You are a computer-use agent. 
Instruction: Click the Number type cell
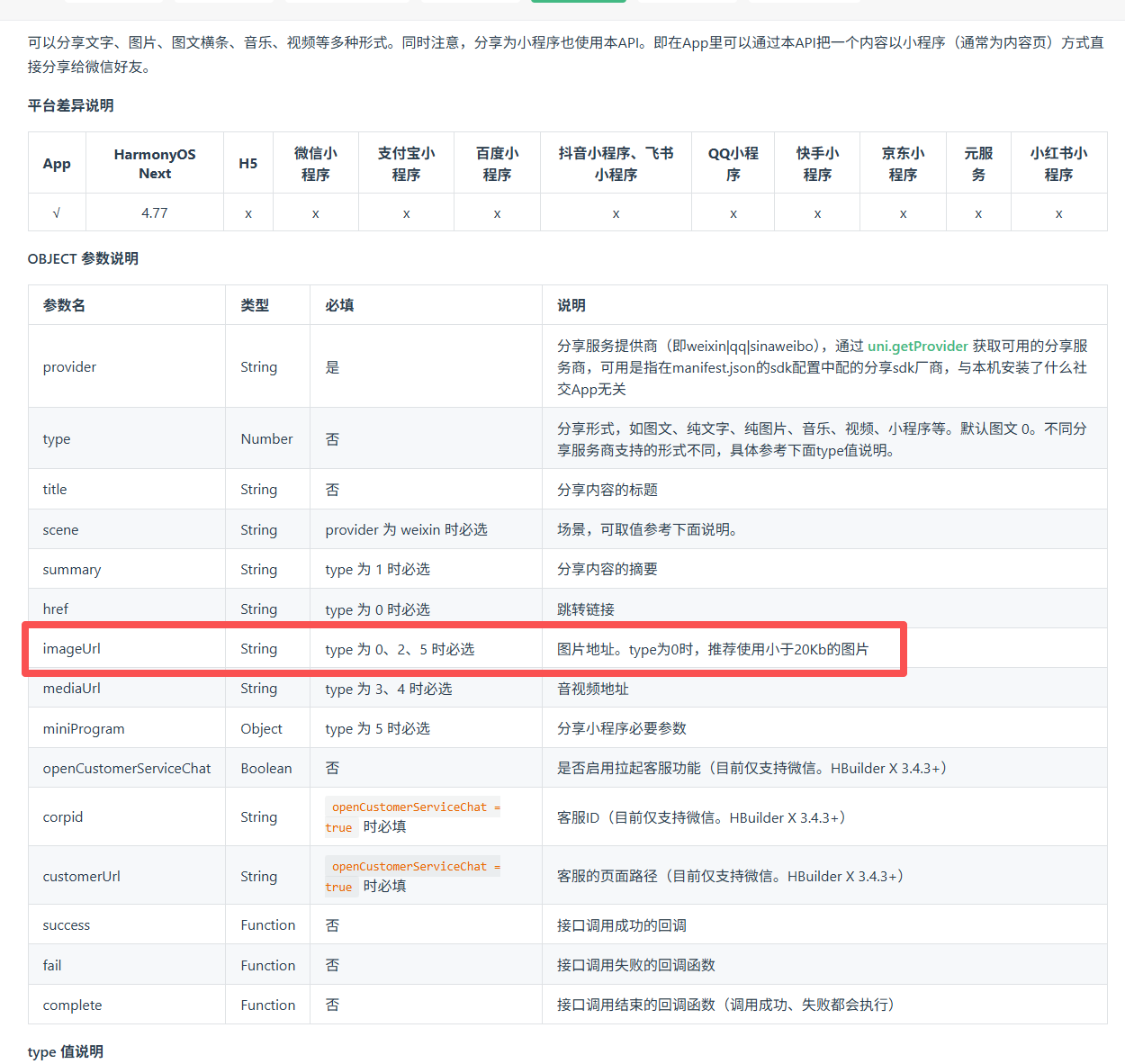[266, 438]
